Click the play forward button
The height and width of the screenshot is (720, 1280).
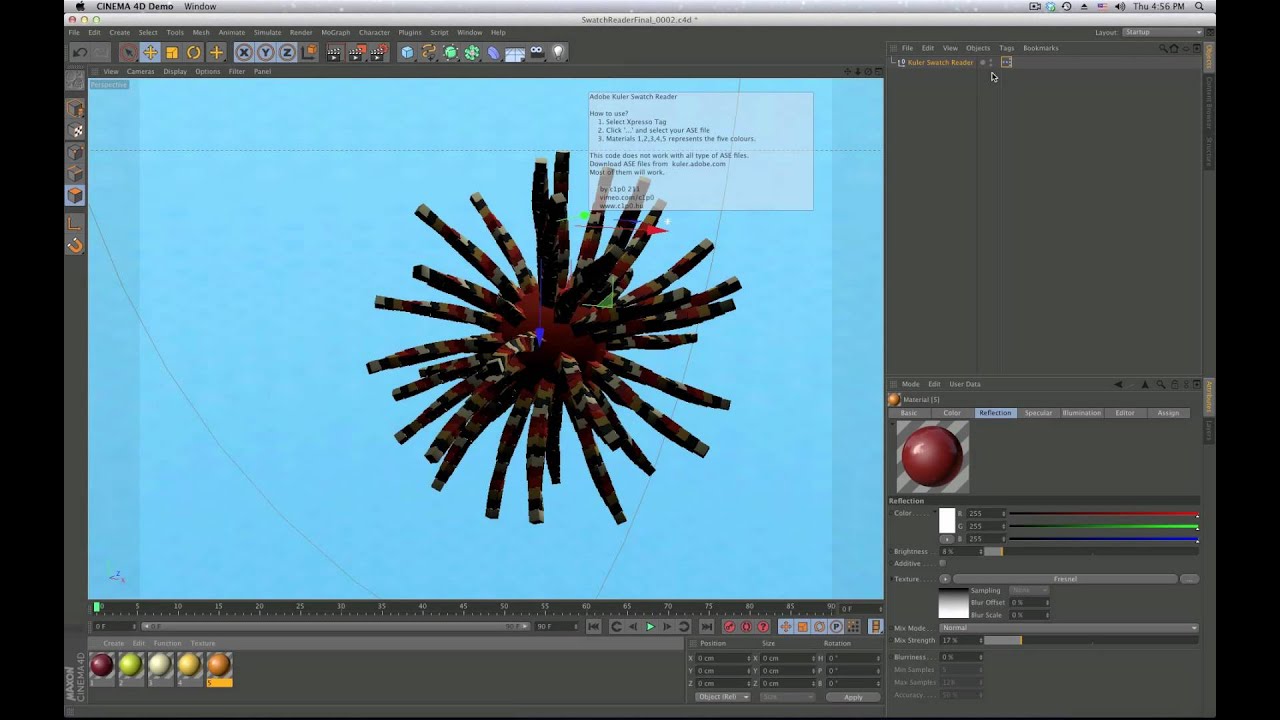[650, 627]
